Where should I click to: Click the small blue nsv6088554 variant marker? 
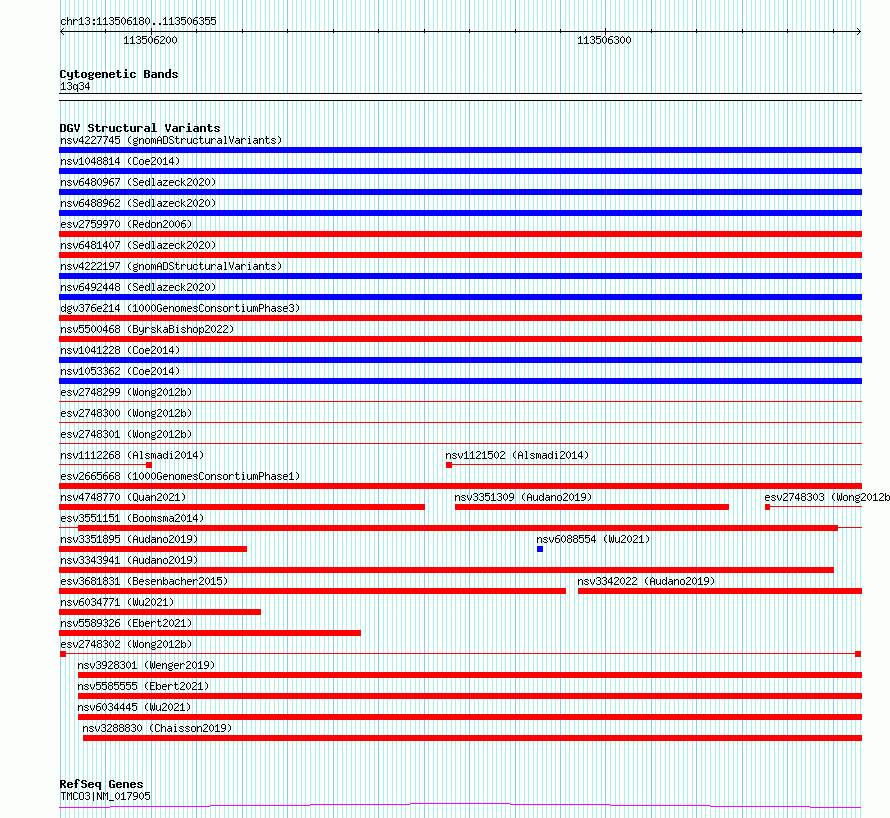540,549
